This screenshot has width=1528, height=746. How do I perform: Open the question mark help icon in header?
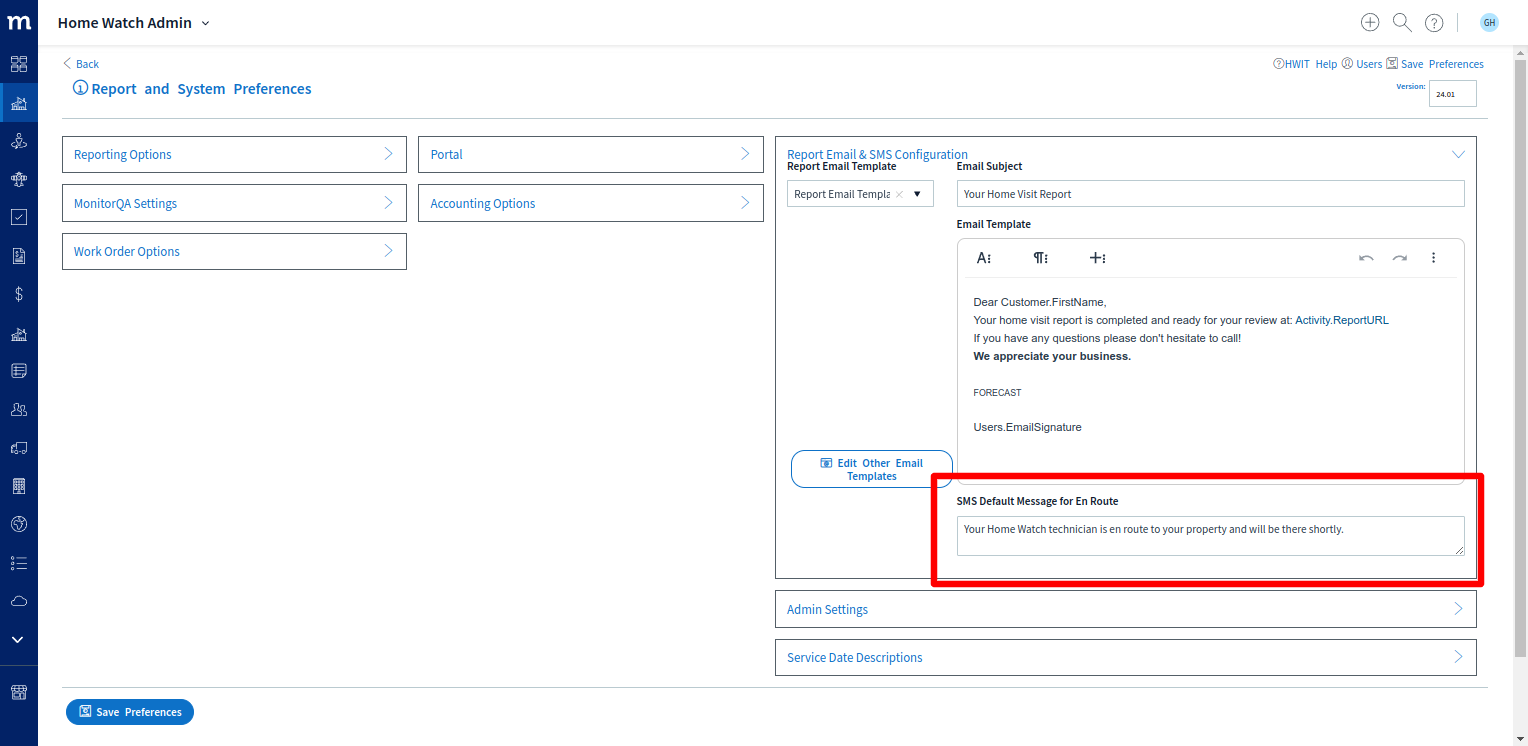1434,22
